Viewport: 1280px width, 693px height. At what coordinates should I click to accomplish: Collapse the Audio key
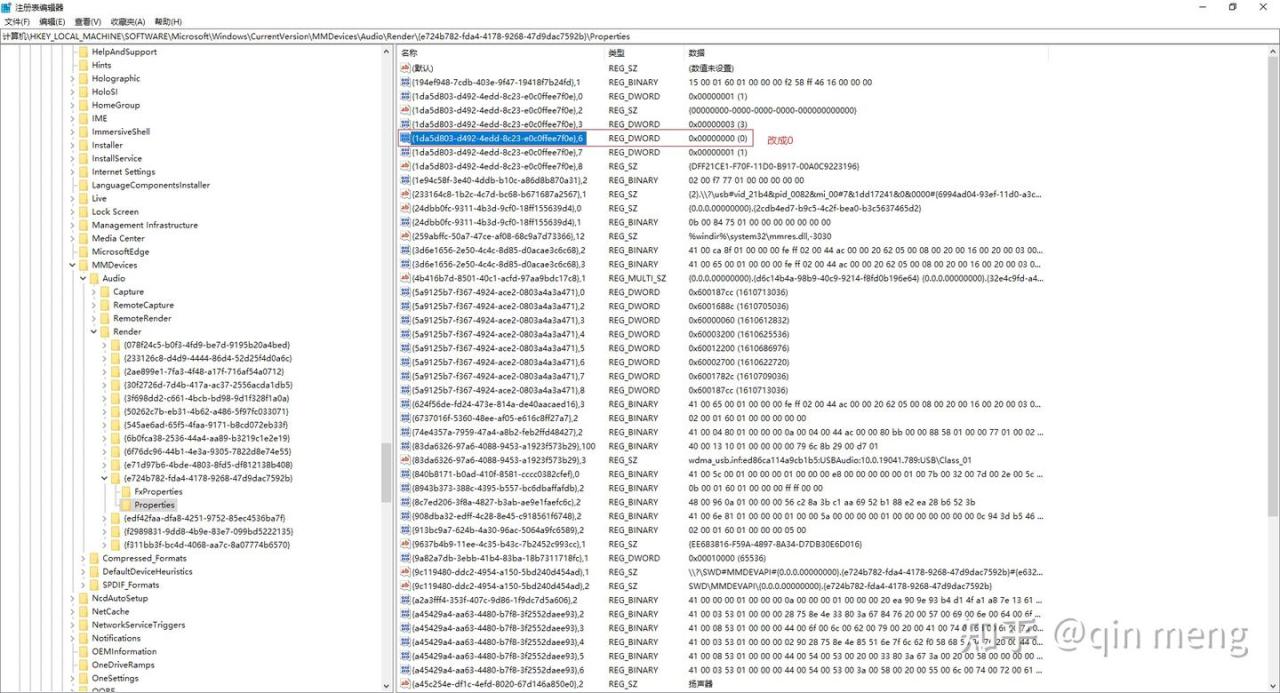coord(83,278)
